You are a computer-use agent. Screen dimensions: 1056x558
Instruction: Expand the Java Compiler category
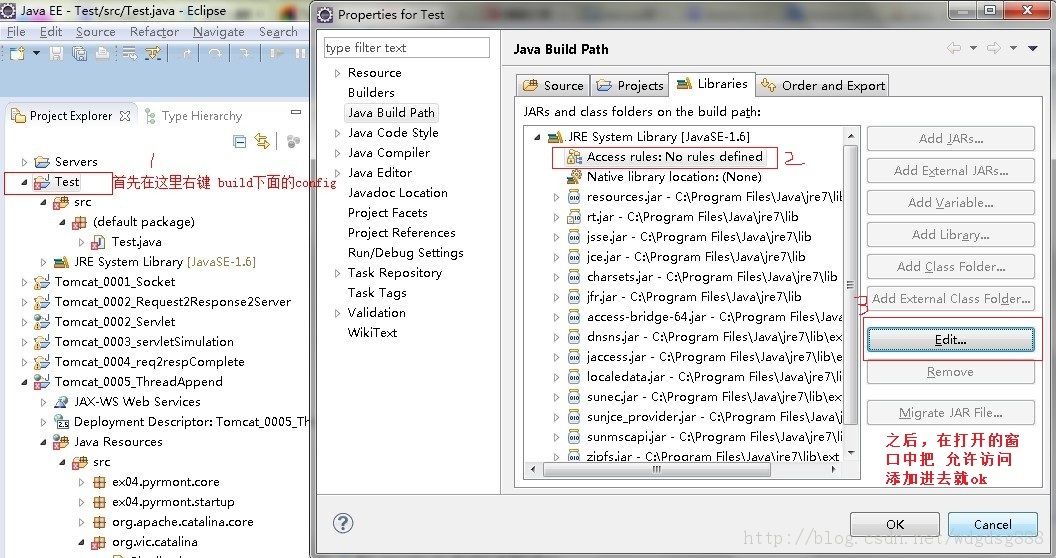[337, 153]
